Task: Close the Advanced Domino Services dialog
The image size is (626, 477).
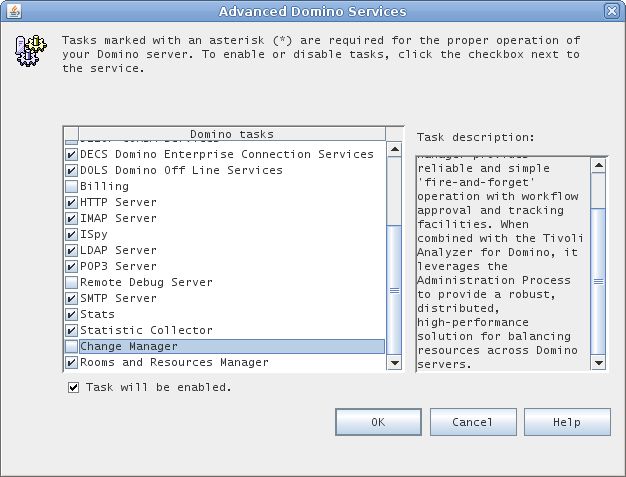Action: click(x=612, y=11)
